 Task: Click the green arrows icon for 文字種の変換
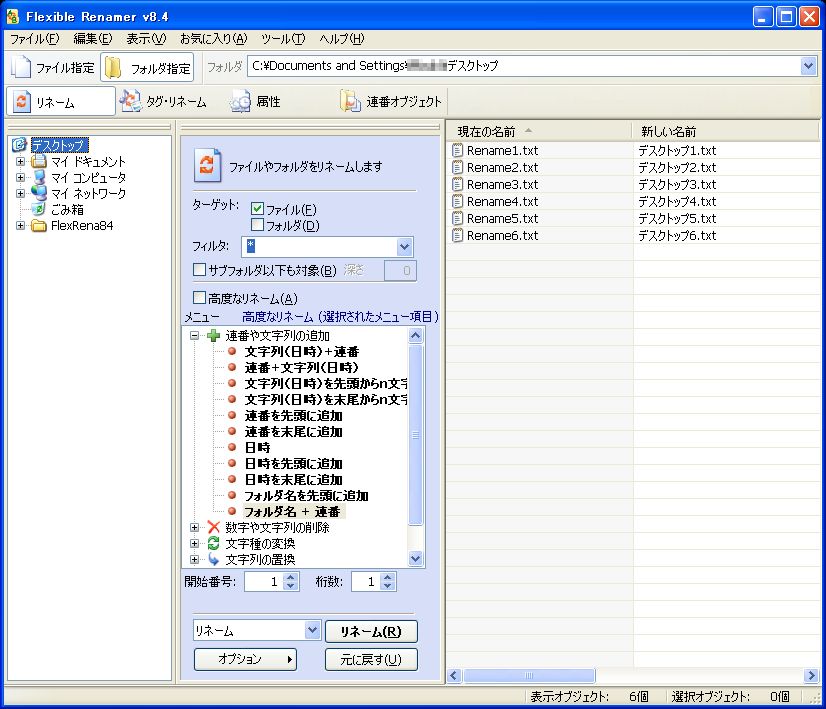pos(213,543)
